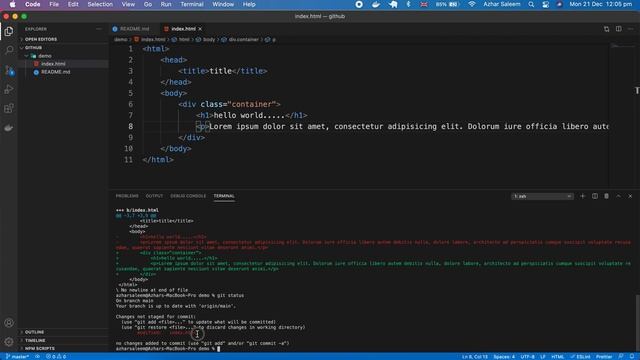Open the Search view in activity bar
The width and height of the screenshot is (640, 360).
point(9,50)
